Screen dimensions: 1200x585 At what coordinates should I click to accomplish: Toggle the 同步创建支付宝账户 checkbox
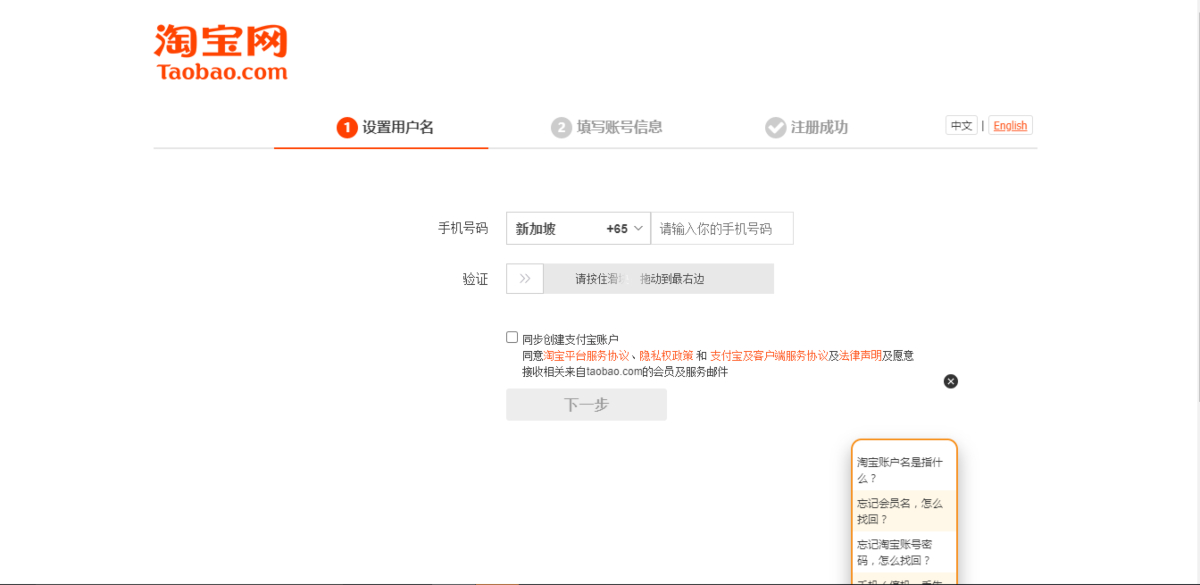click(x=512, y=338)
